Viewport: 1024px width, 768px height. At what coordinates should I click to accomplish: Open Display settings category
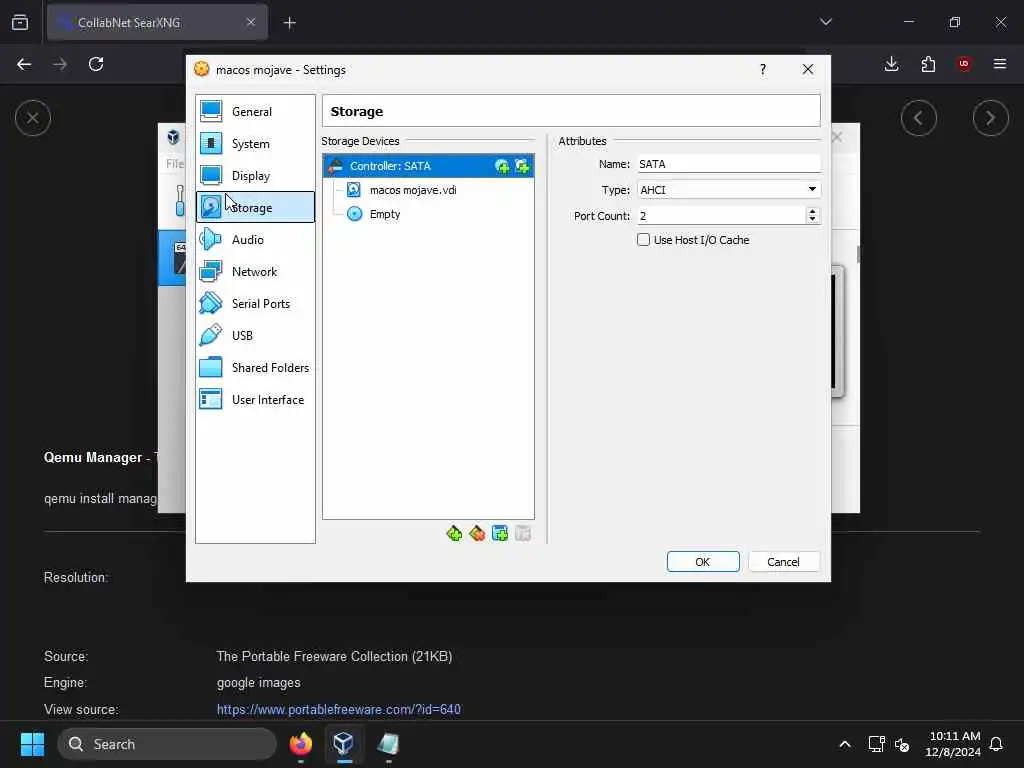pyautogui.click(x=255, y=176)
